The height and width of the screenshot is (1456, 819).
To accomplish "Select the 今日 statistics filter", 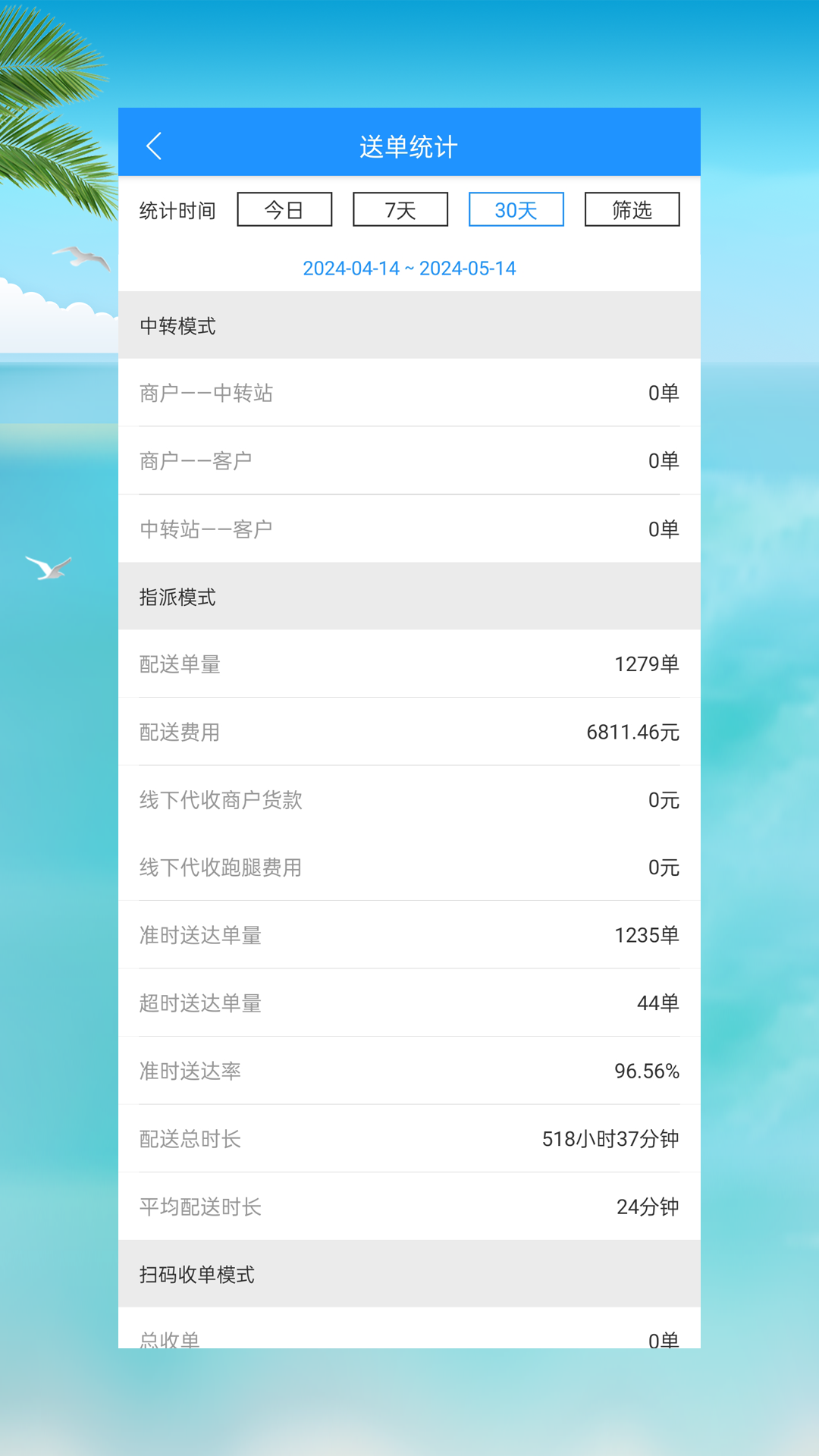I will (284, 209).
